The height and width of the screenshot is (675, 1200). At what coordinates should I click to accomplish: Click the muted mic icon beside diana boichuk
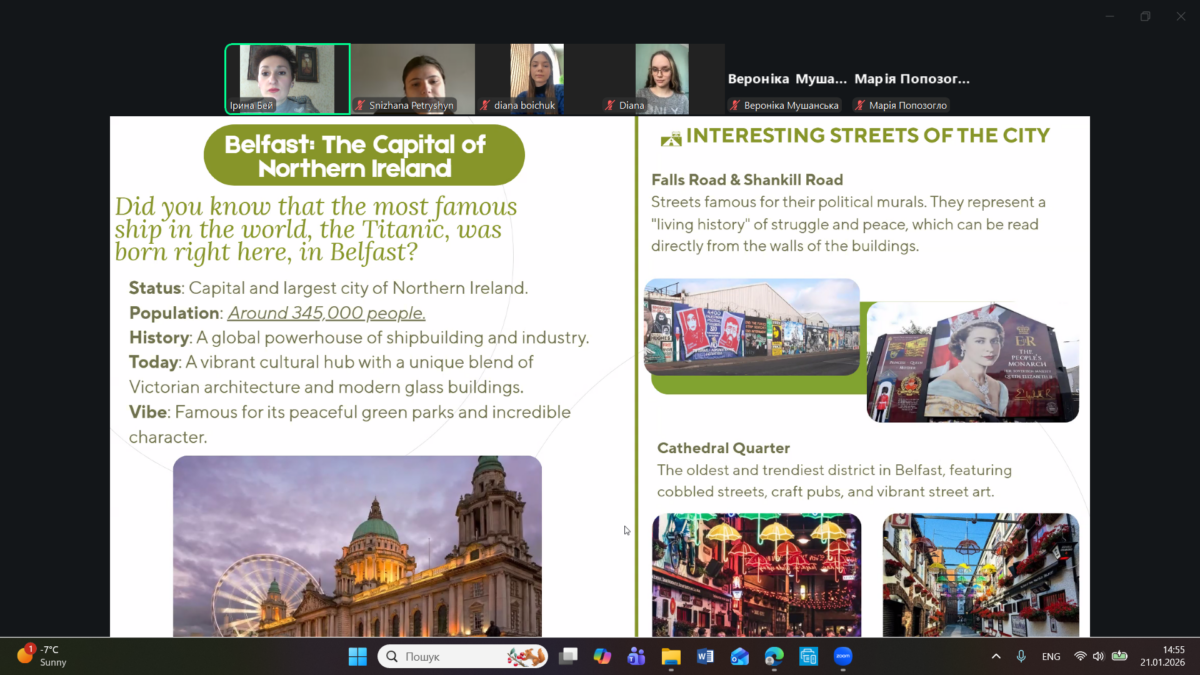[485, 105]
